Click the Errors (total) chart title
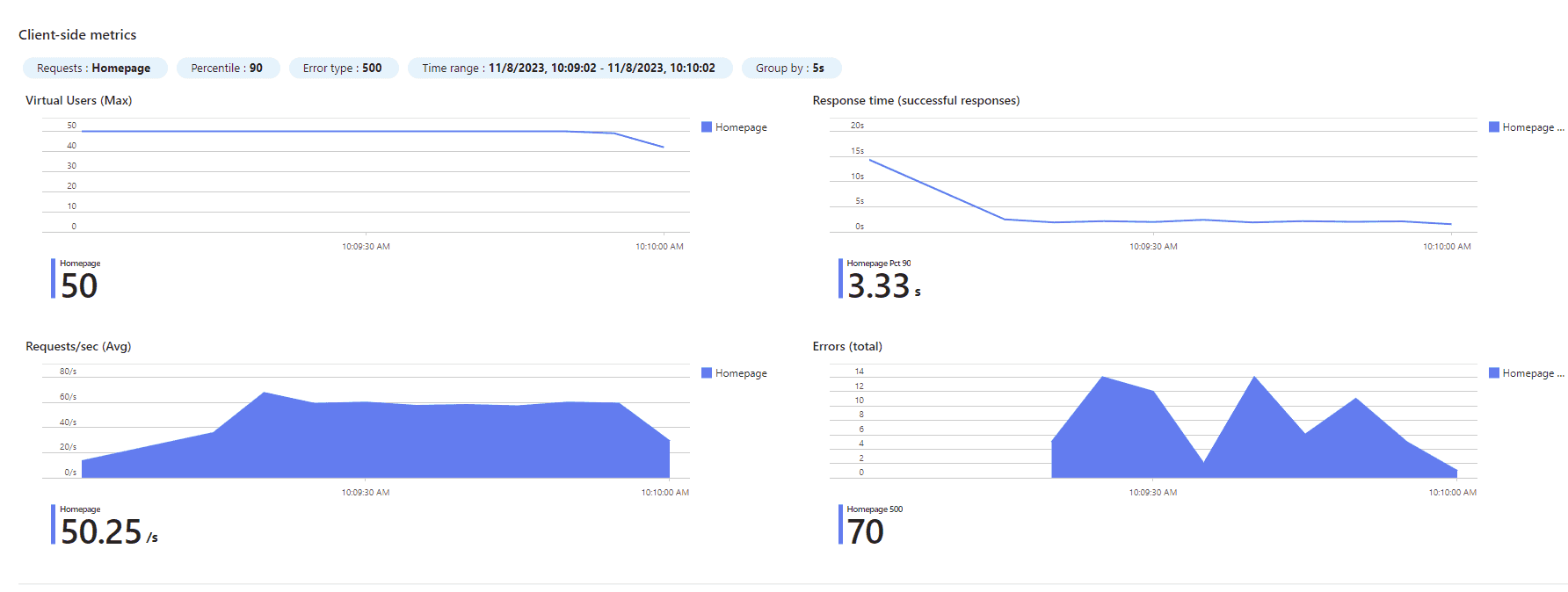 pos(847,347)
